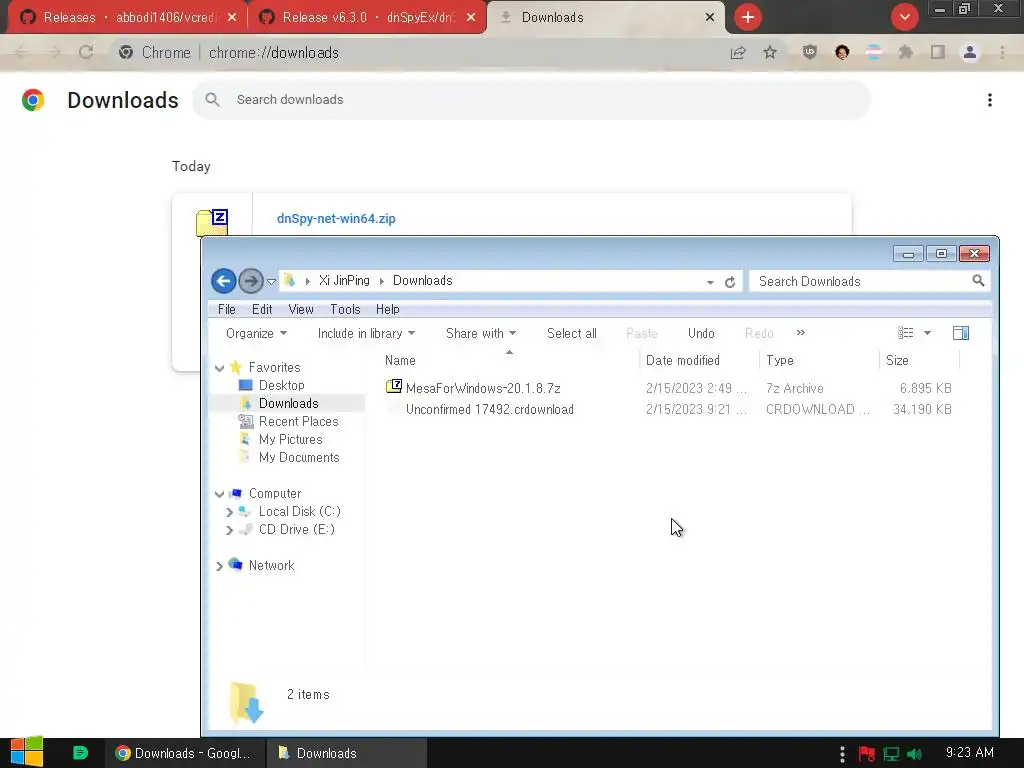
Task: Open the Downloads page more actions menu
Action: pyautogui.click(x=990, y=100)
